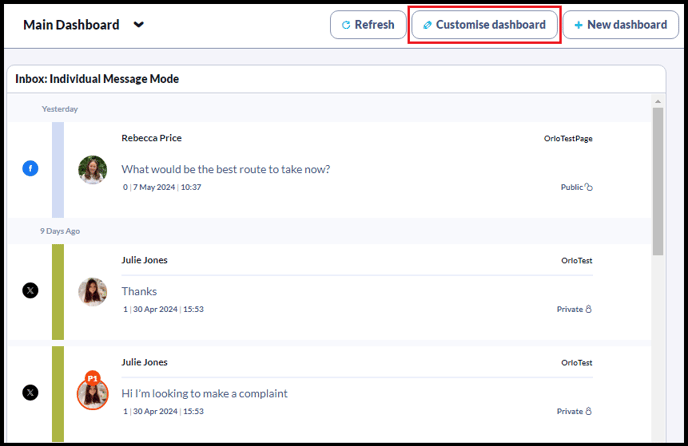Open the message 'What would be the best route to take now?'
This screenshot has width=688, height=446.
226,169
